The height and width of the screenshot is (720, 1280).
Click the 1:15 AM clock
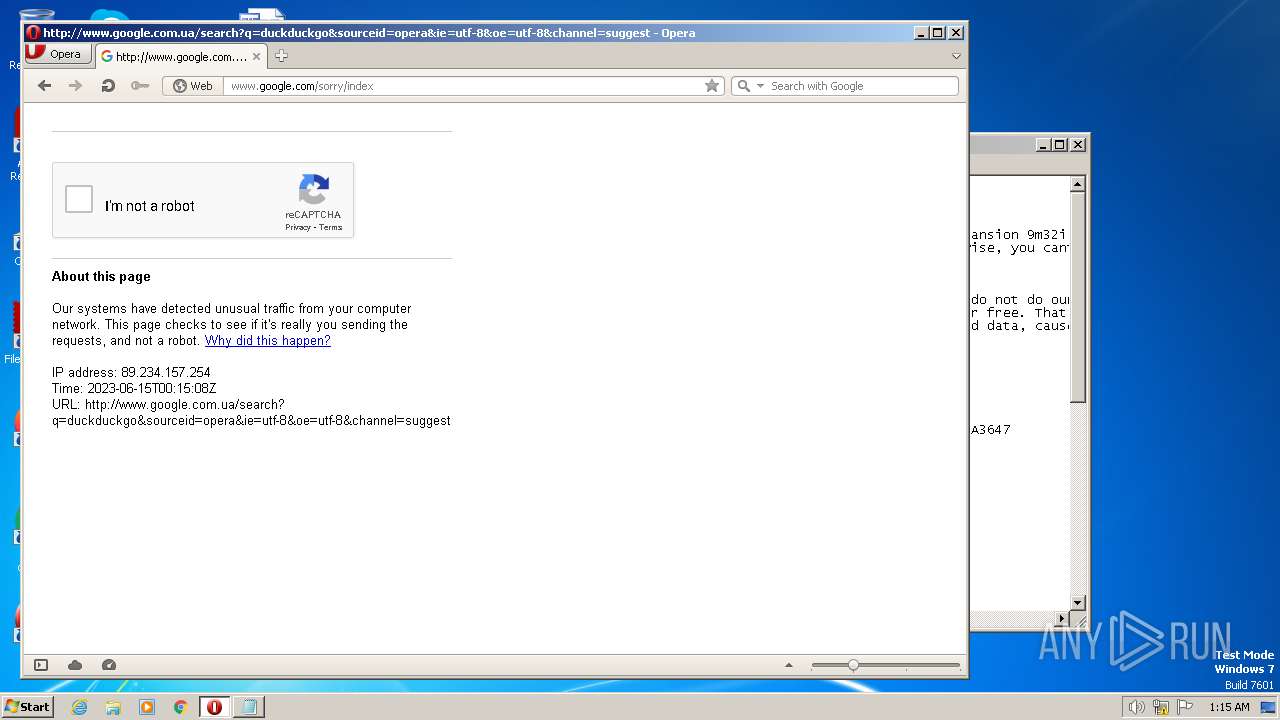1229,707
